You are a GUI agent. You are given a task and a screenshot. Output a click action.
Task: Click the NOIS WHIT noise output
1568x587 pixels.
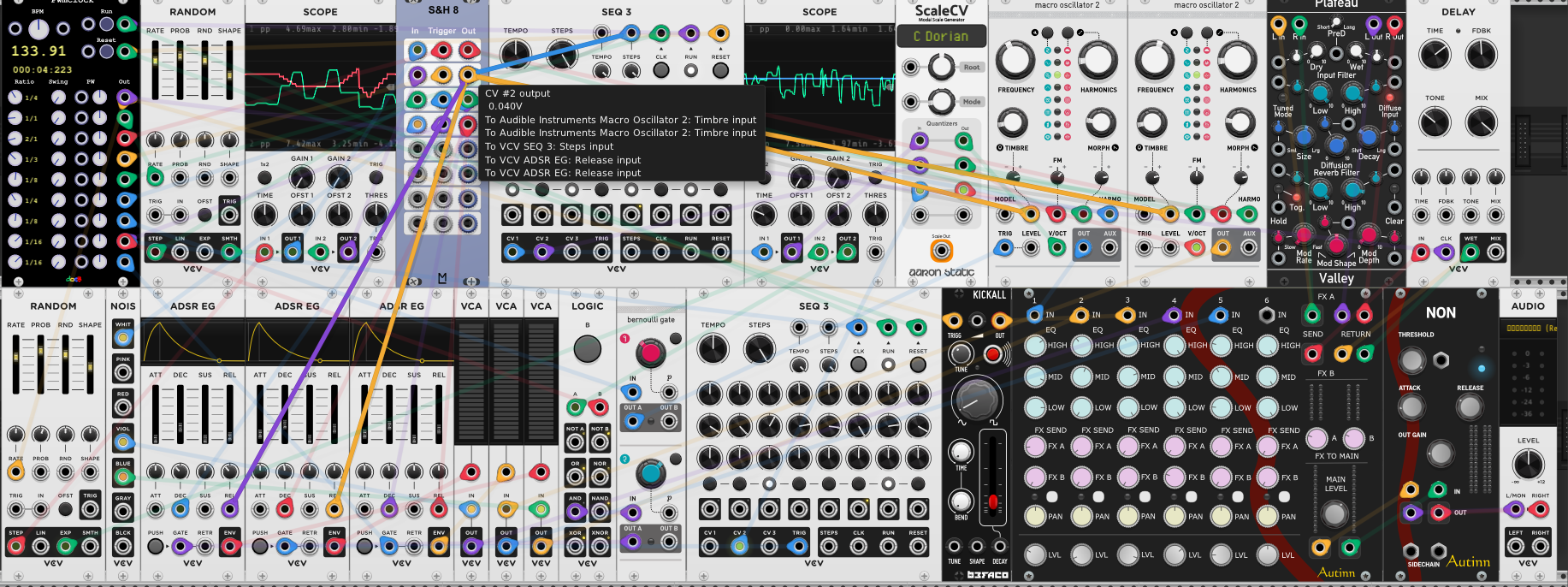point(123,338)
